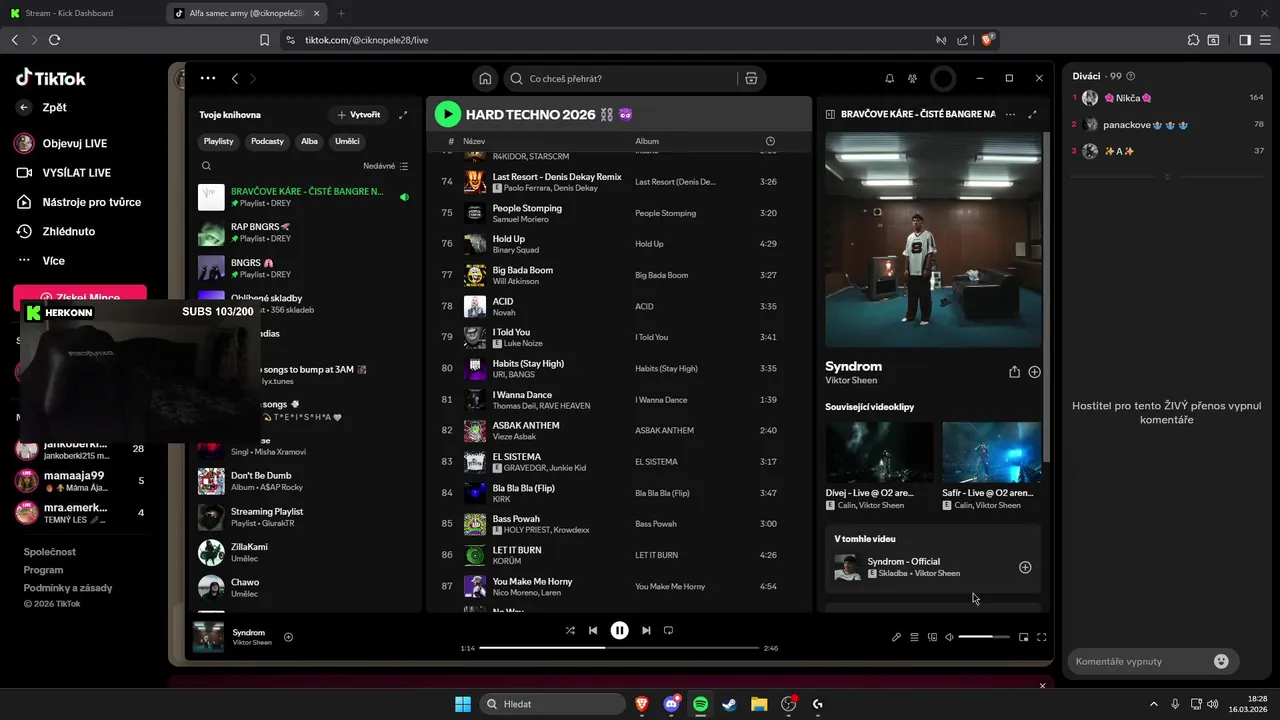
Task: Open Viktor Sheen artist link under Syndrom
Action: [850, 381]
